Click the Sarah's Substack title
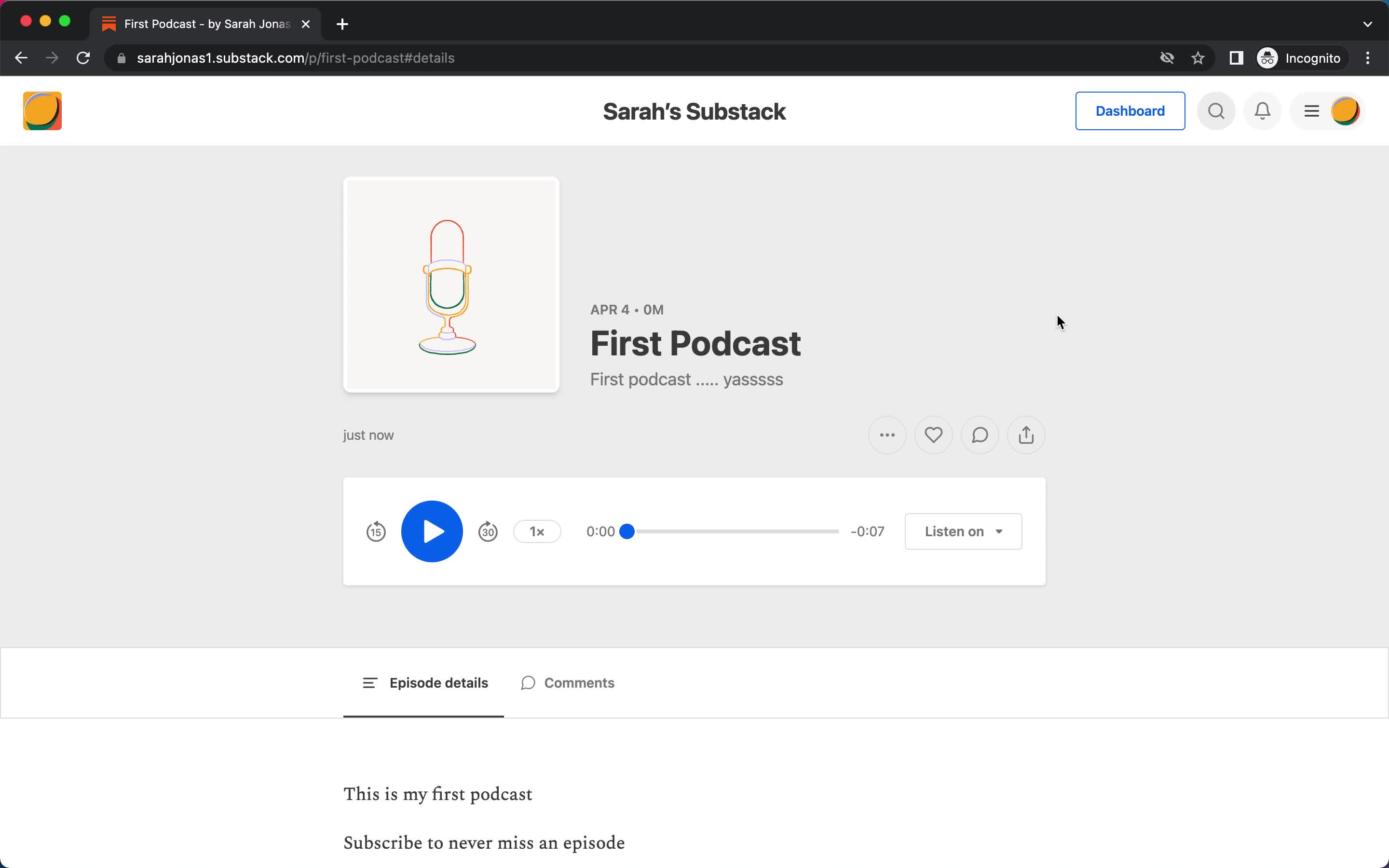 click(694, 111)
